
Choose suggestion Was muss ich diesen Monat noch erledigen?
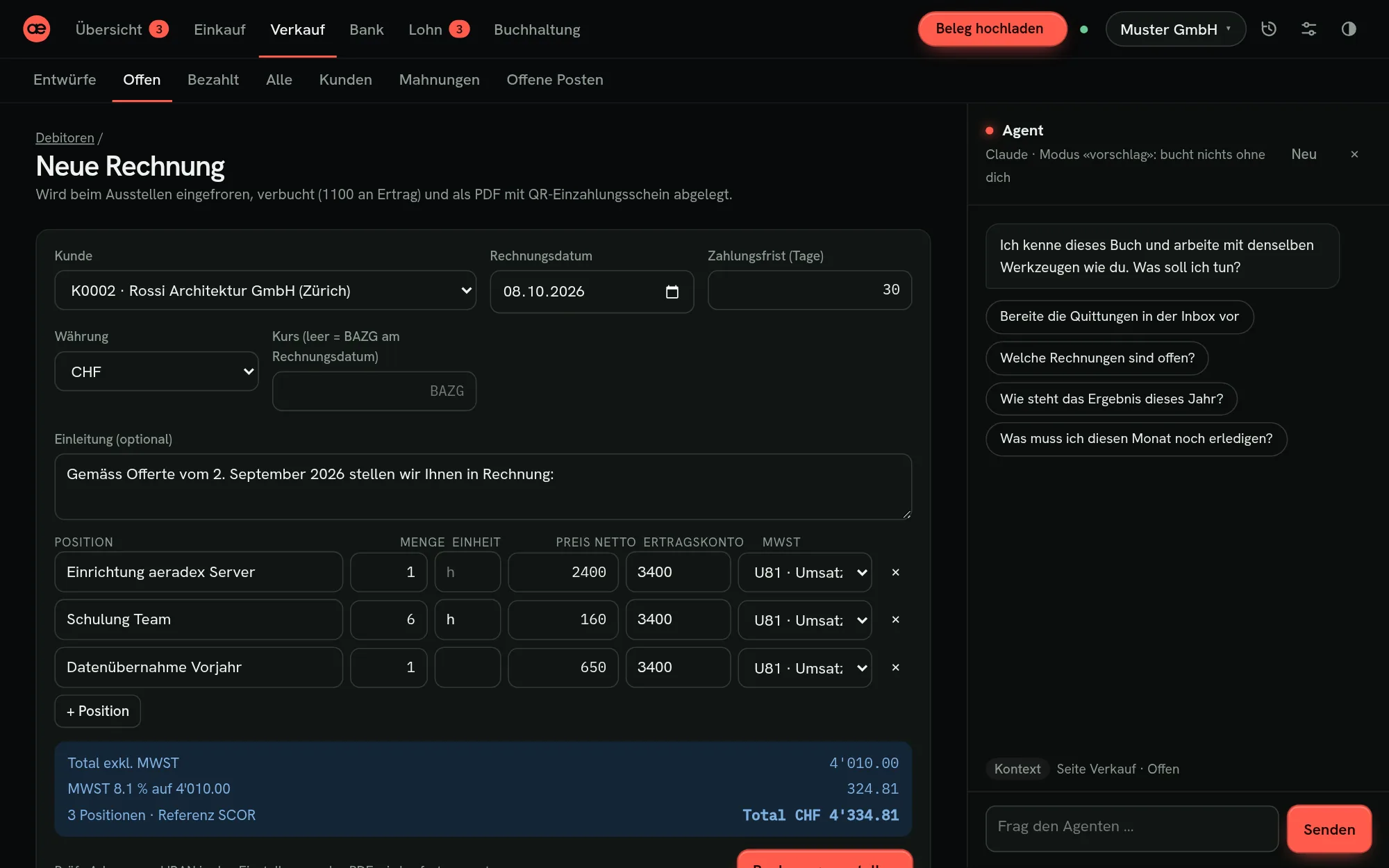[x=1136, y=439]
